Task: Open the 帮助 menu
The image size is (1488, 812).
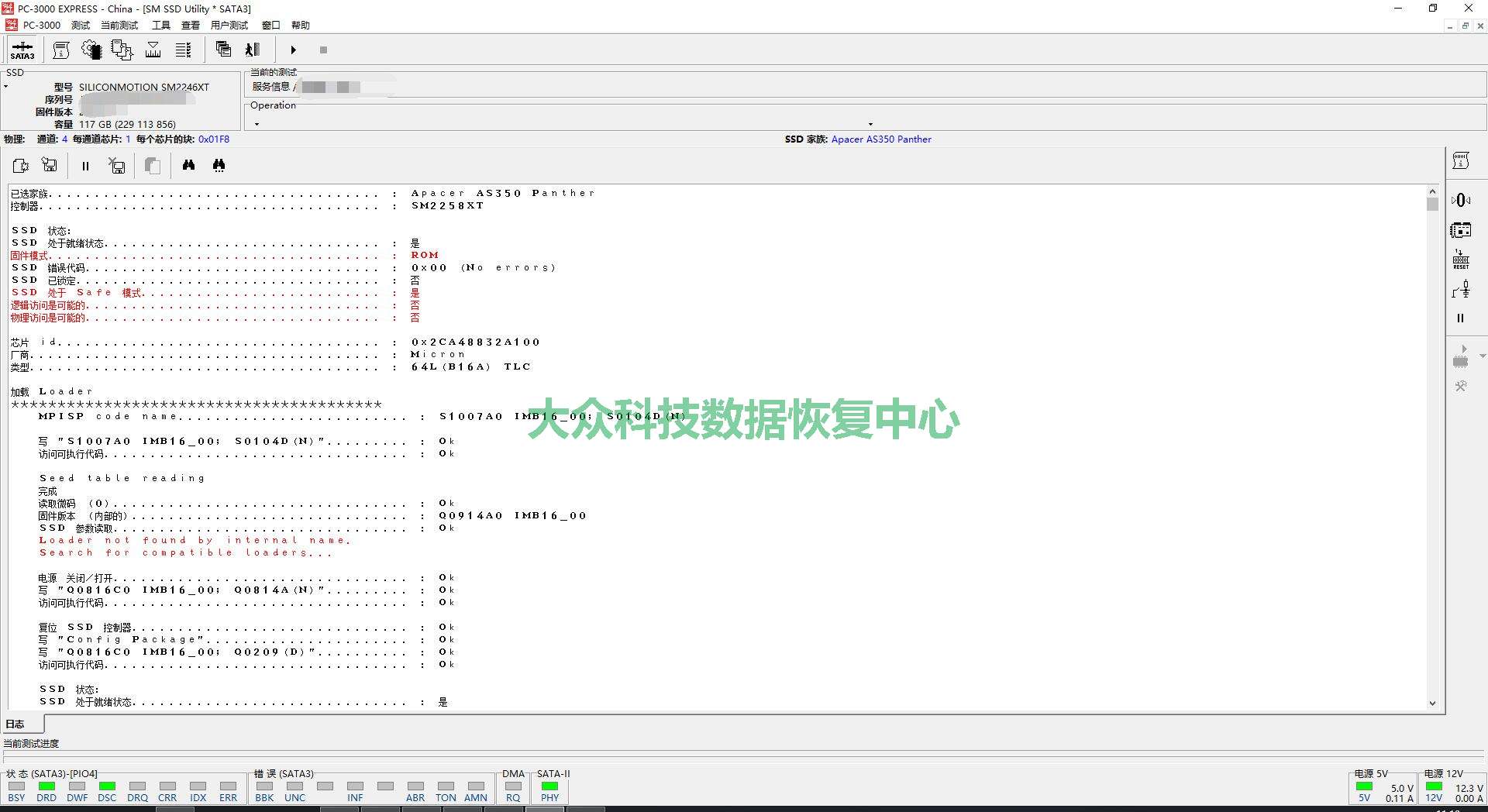Action: coord(301,26)
